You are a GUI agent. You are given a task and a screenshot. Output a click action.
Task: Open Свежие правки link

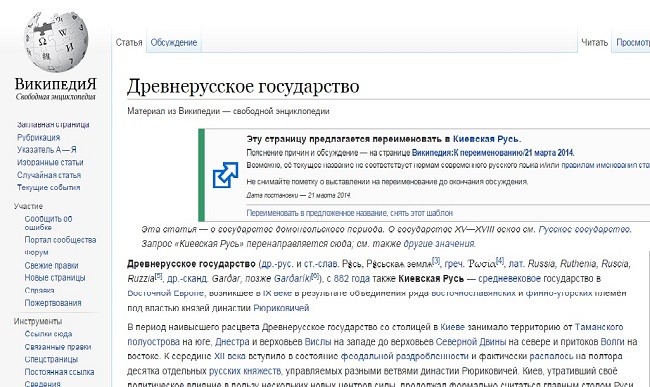pos(51,265)
